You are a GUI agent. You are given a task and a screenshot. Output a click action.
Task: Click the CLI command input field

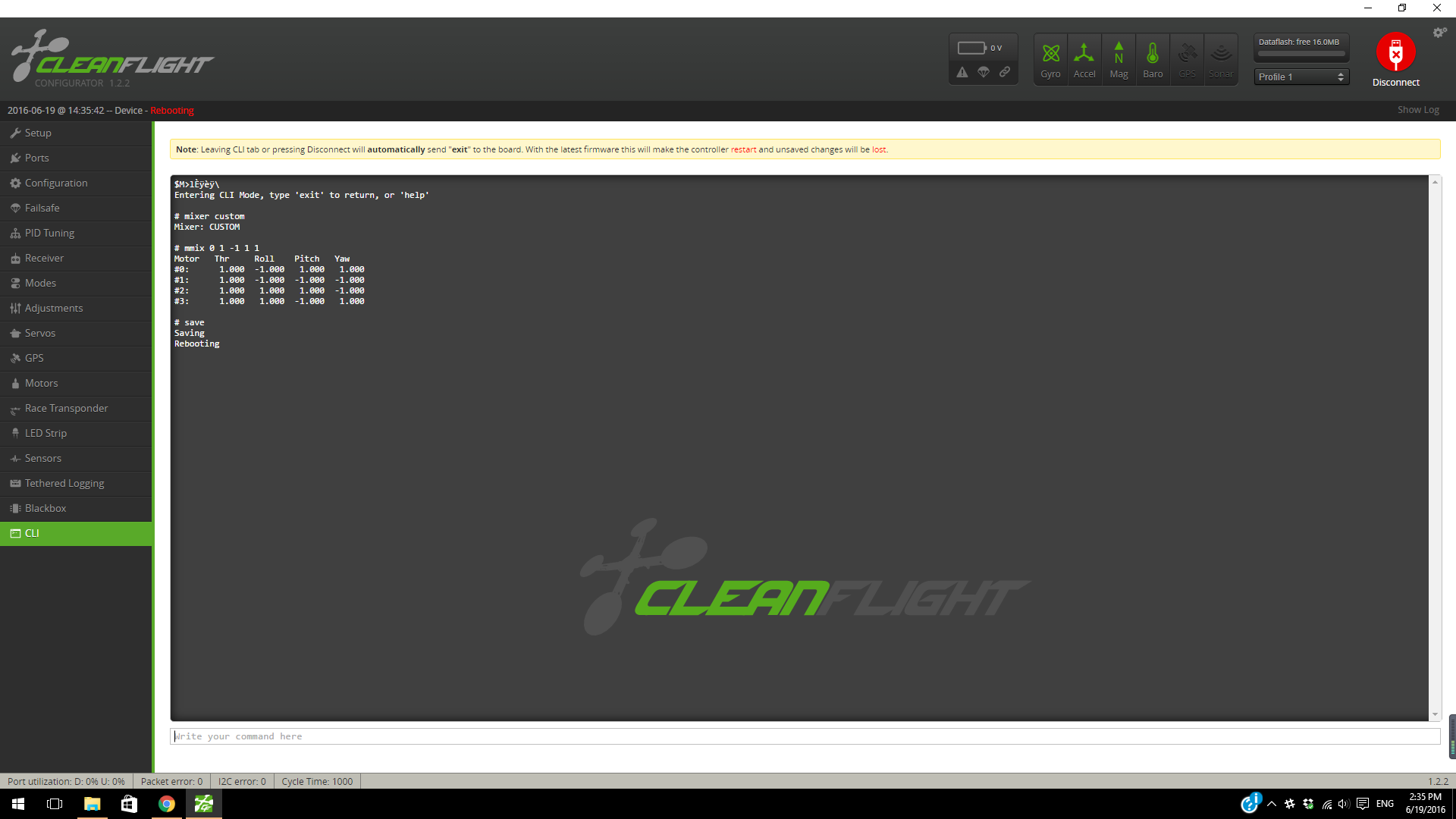pyautogui.click(x=804, y=736)
